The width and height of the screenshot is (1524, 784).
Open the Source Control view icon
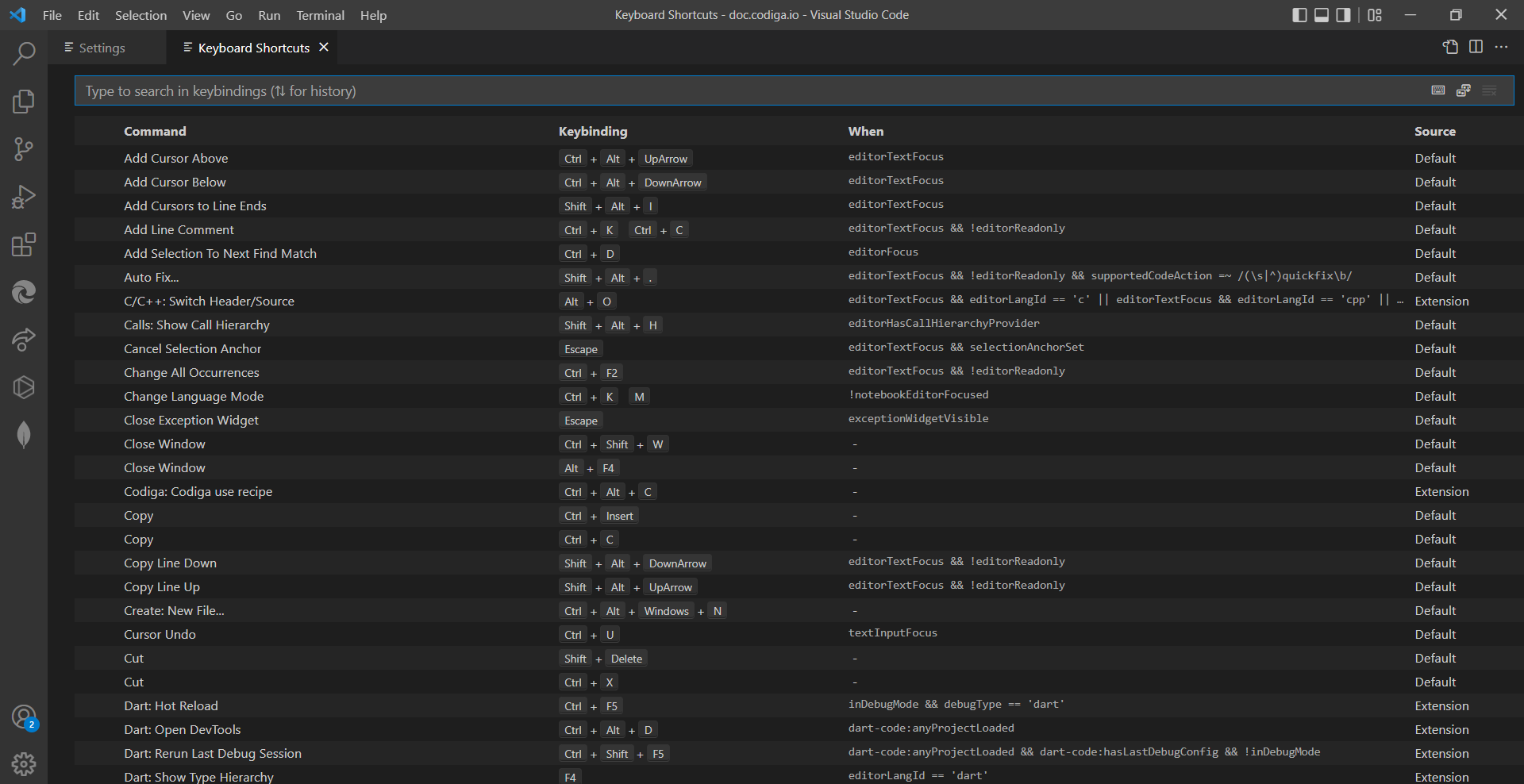[24, 149]
